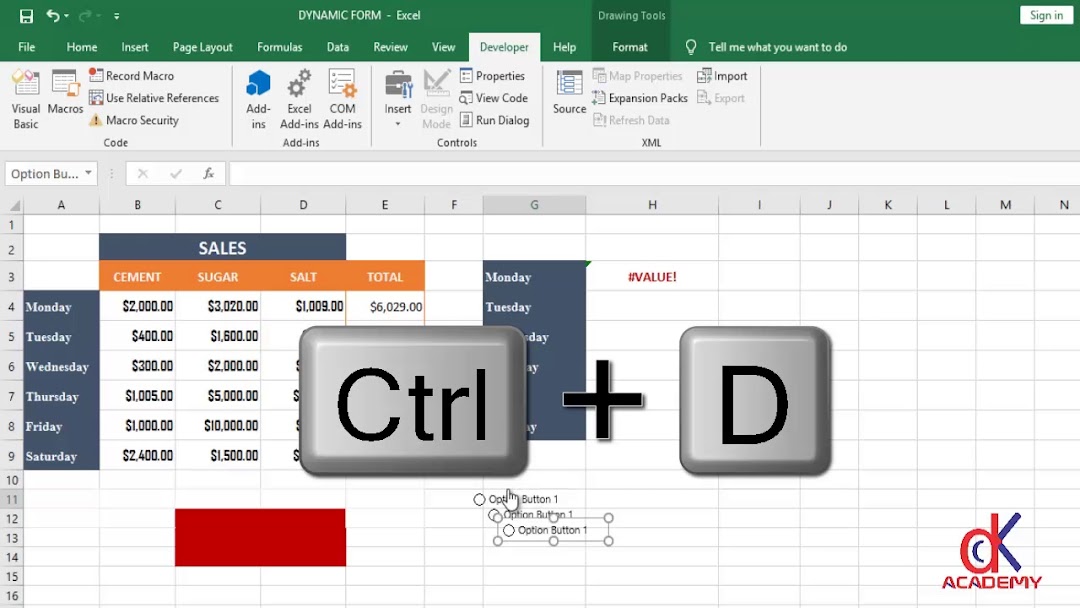
Task: Open the Visual Basic editor
Action: pyautogui.click(x=25, y=100)
